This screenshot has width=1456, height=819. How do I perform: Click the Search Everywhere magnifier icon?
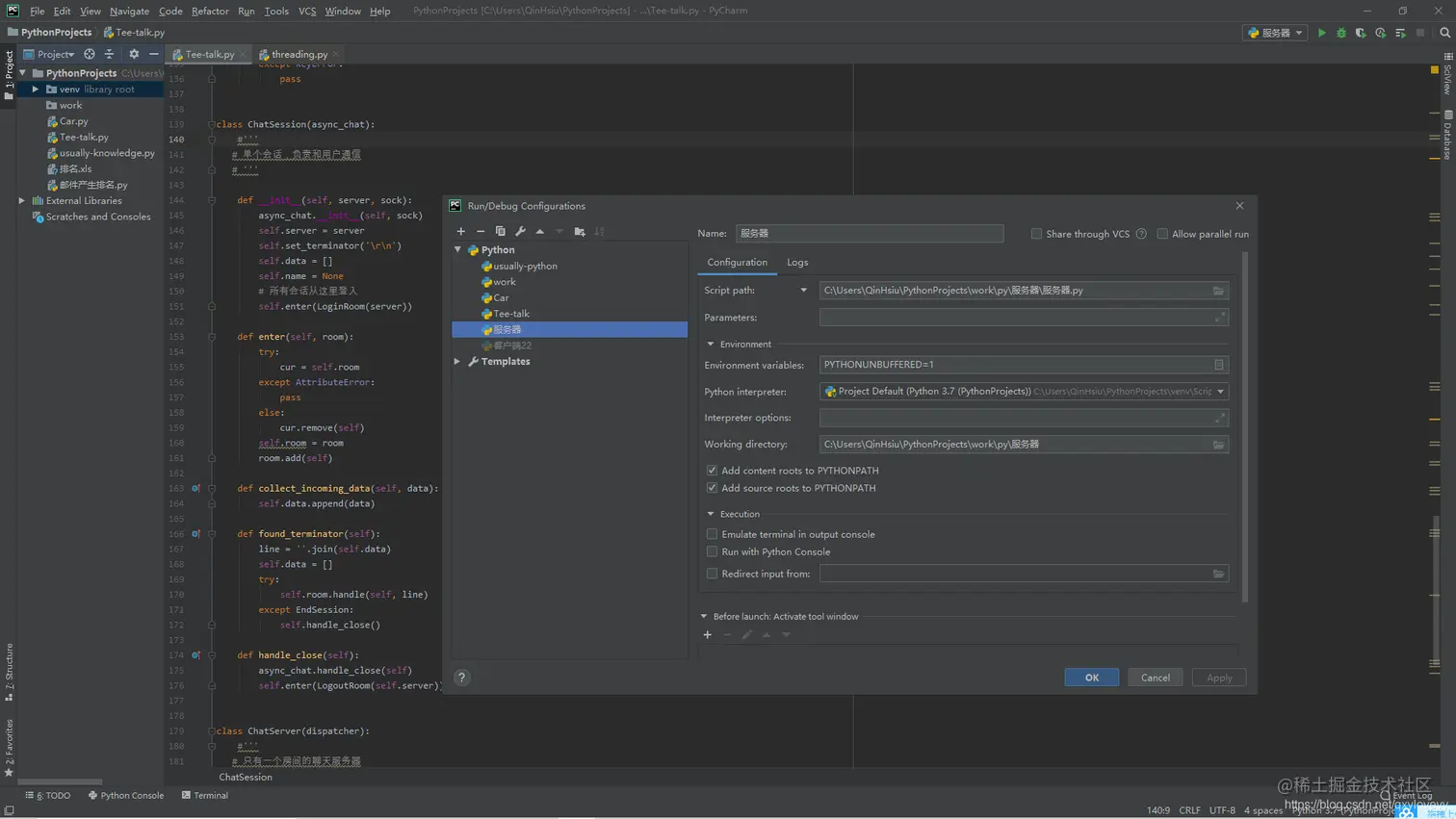[1444, 33]
